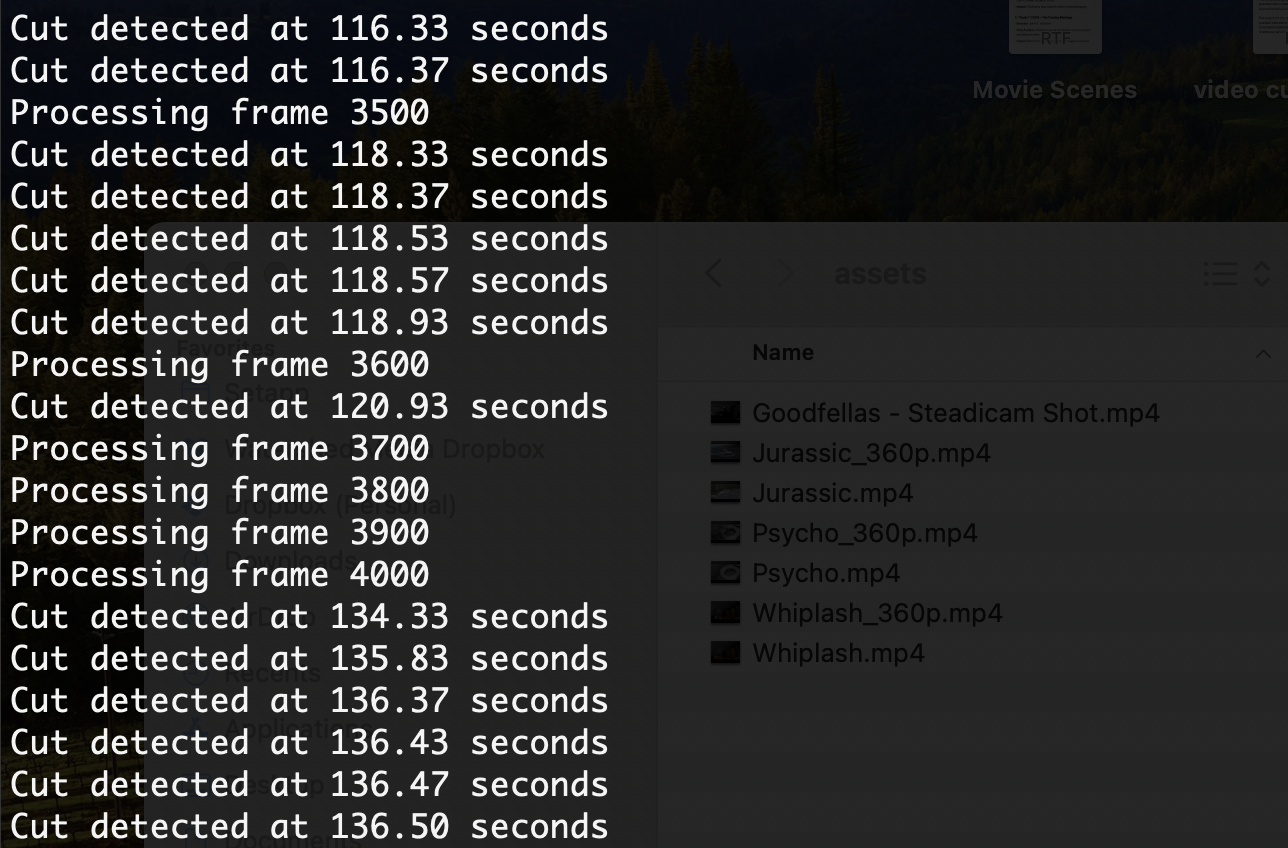Select the Psycho_360p.mp4 file name
This screenshot has width=1288, height=848.
click(864, 533)
